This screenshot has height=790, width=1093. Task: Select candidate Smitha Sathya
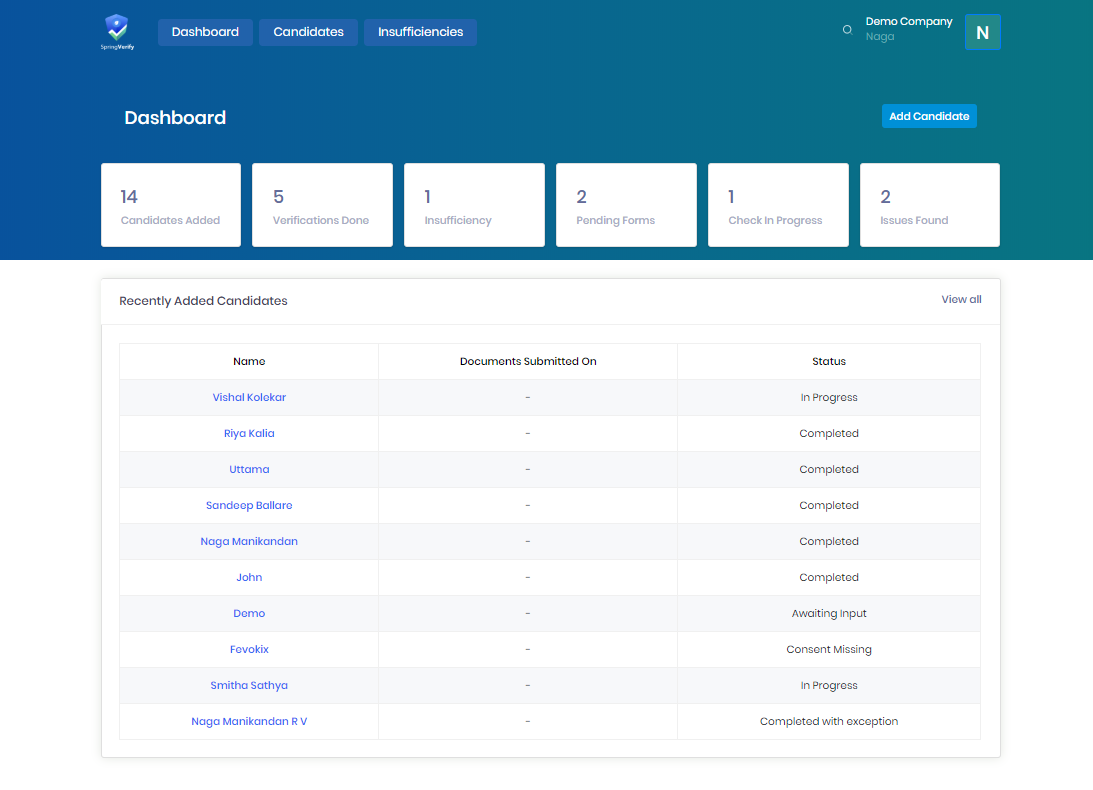click(x=249, y=685)
